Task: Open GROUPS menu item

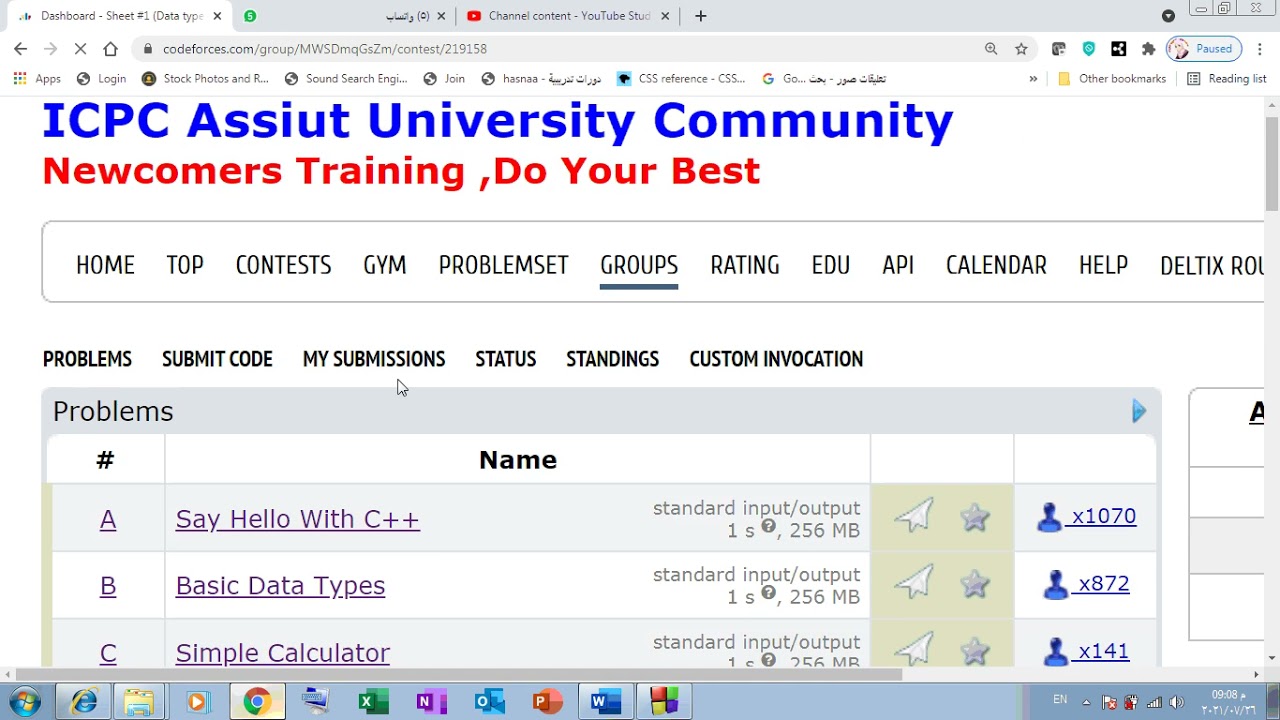Action: 639,265
